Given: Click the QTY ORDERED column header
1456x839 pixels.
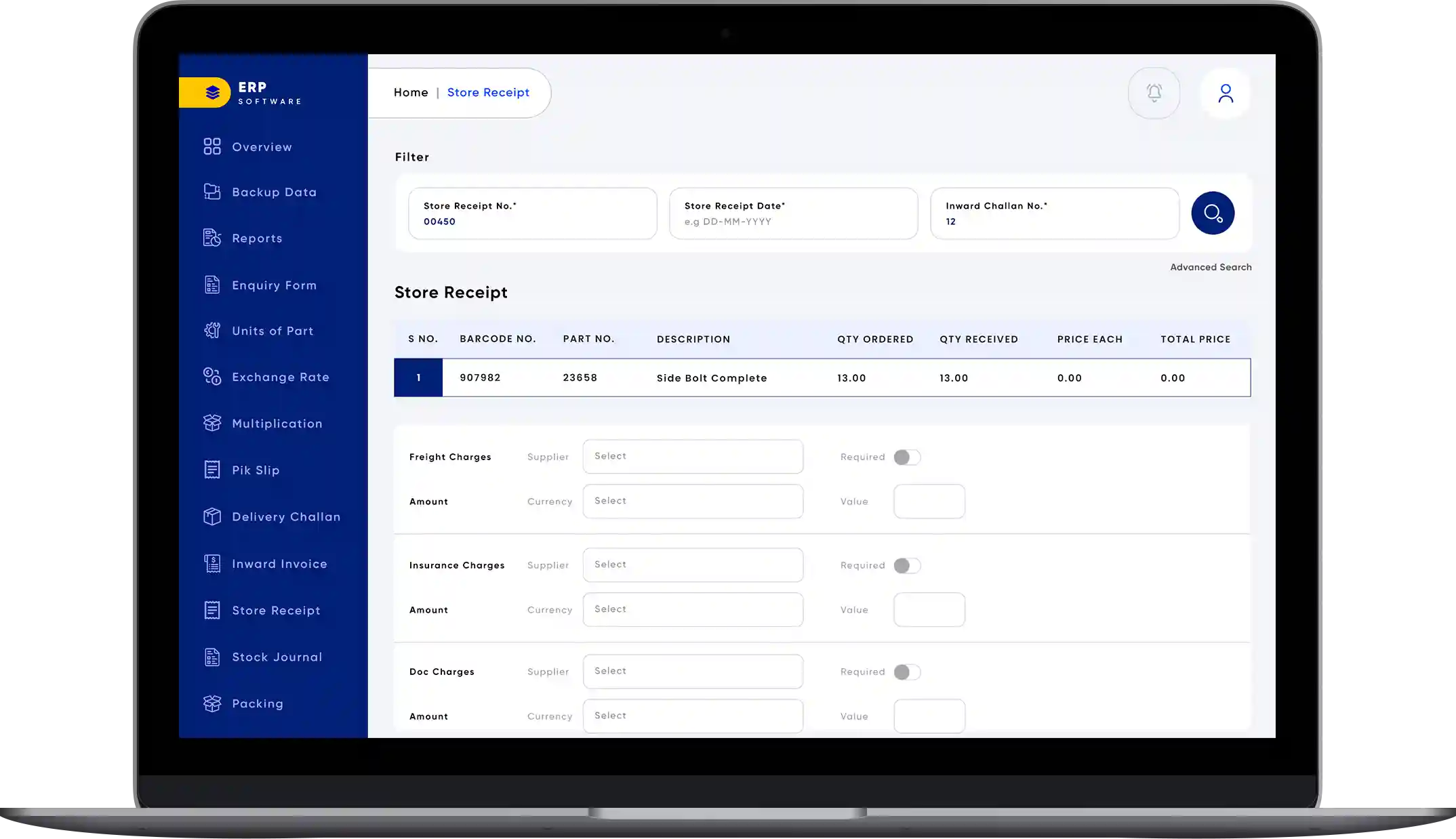Looking at the screenshot, I should (x=875, y=339).
